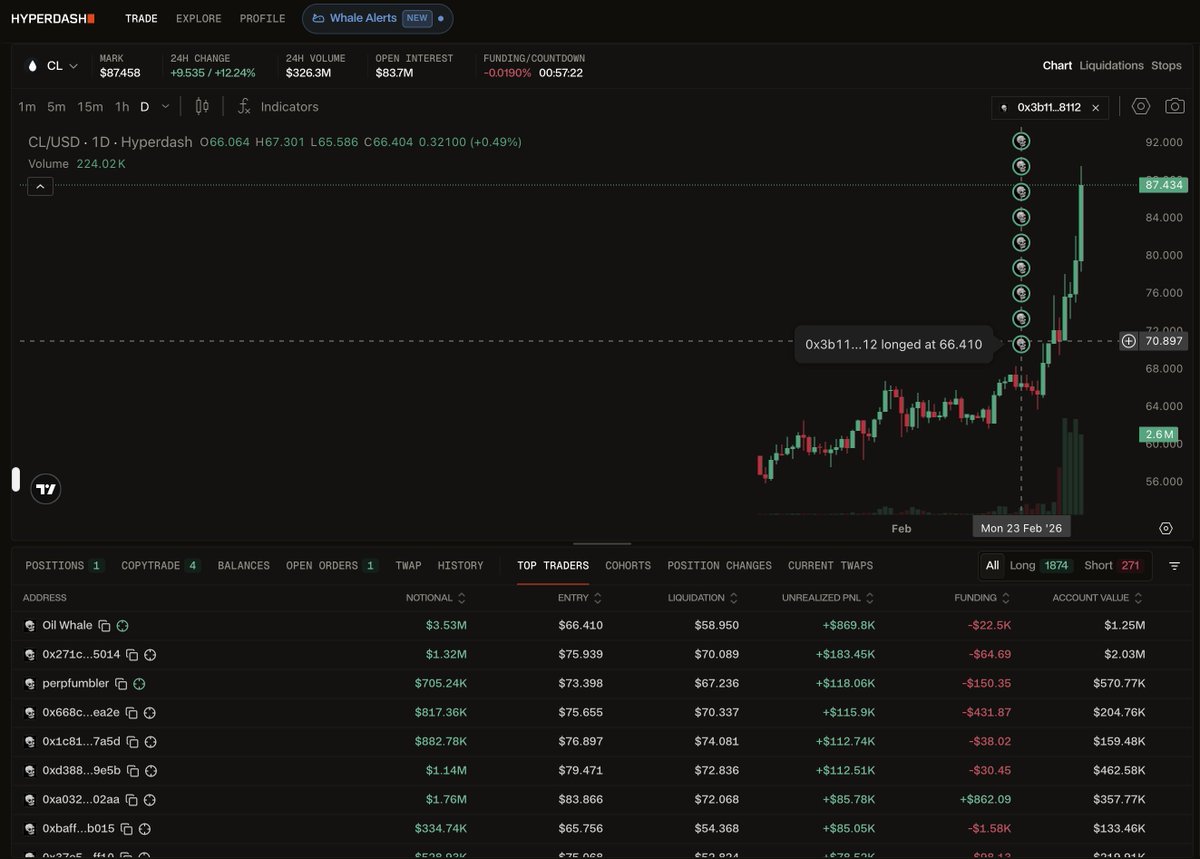1200x859 pixels.
Task: Toggle green tracking icon for perpfumbler
Action: pyautogui.click(x=139, y=683)
